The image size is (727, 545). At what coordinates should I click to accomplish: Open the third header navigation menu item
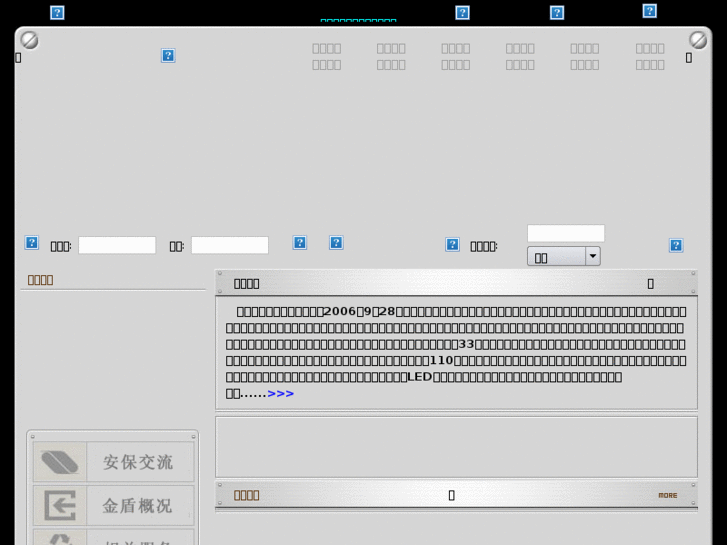click(x=455, y=57)
